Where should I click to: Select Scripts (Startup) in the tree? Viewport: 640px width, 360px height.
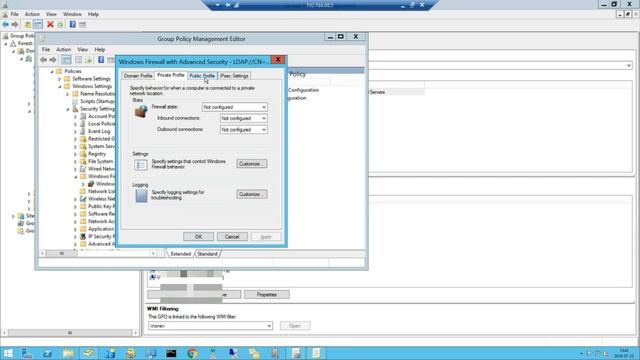pyautogui.click(x=97, y=101)
